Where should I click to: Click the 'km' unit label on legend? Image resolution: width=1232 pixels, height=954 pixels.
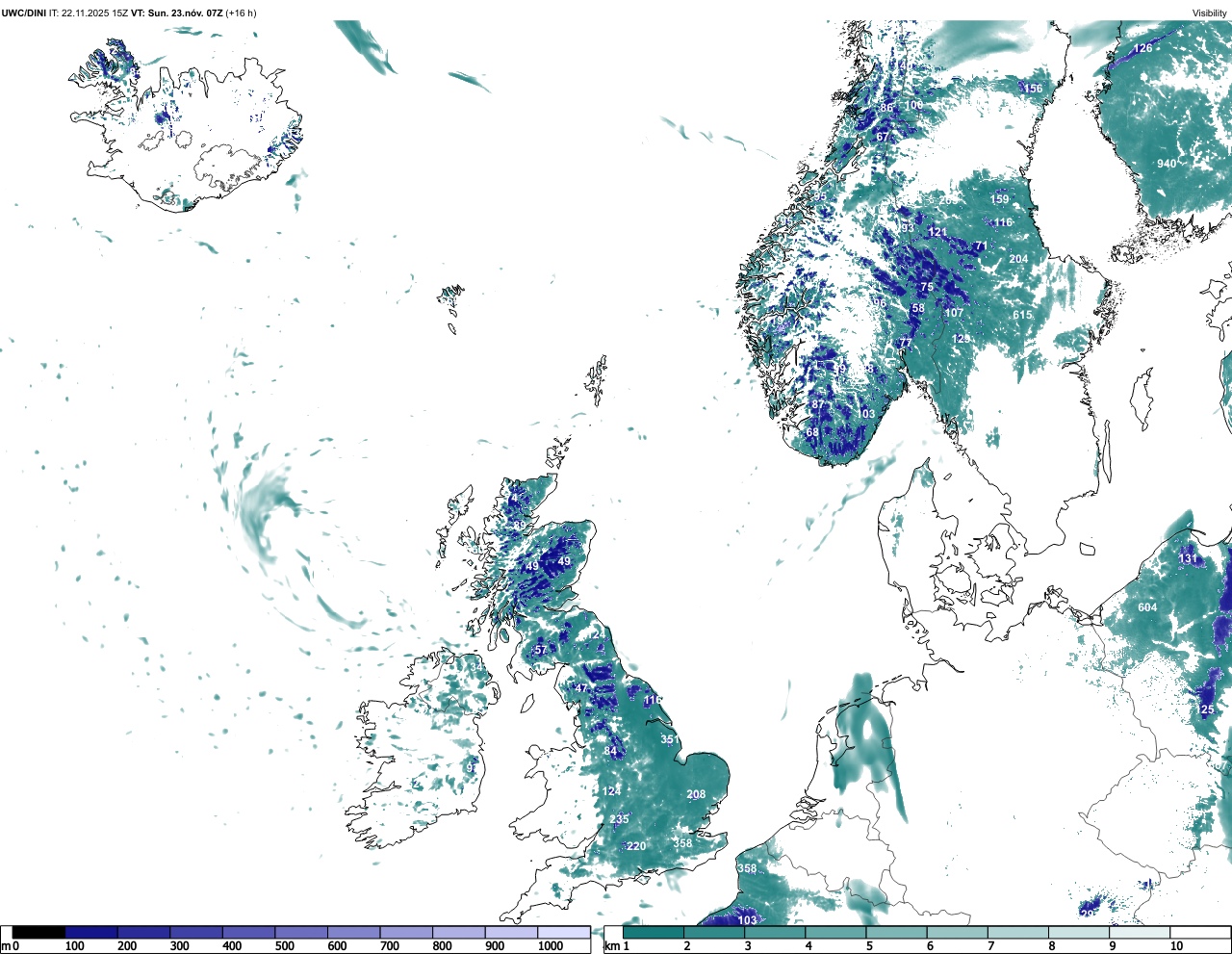coord(610,946)
